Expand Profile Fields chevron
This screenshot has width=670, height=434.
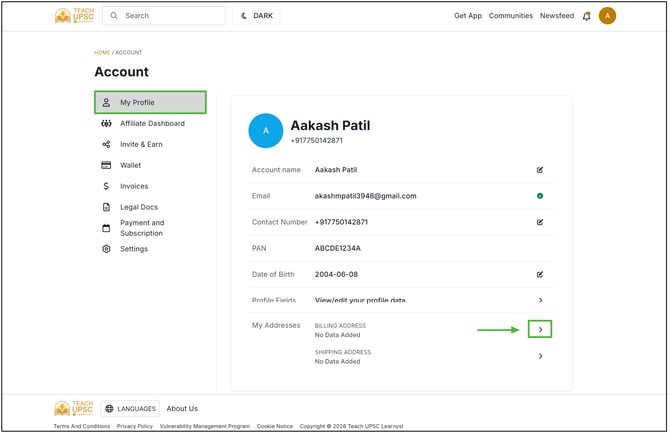pyautogui.click(x=542, y=301)
